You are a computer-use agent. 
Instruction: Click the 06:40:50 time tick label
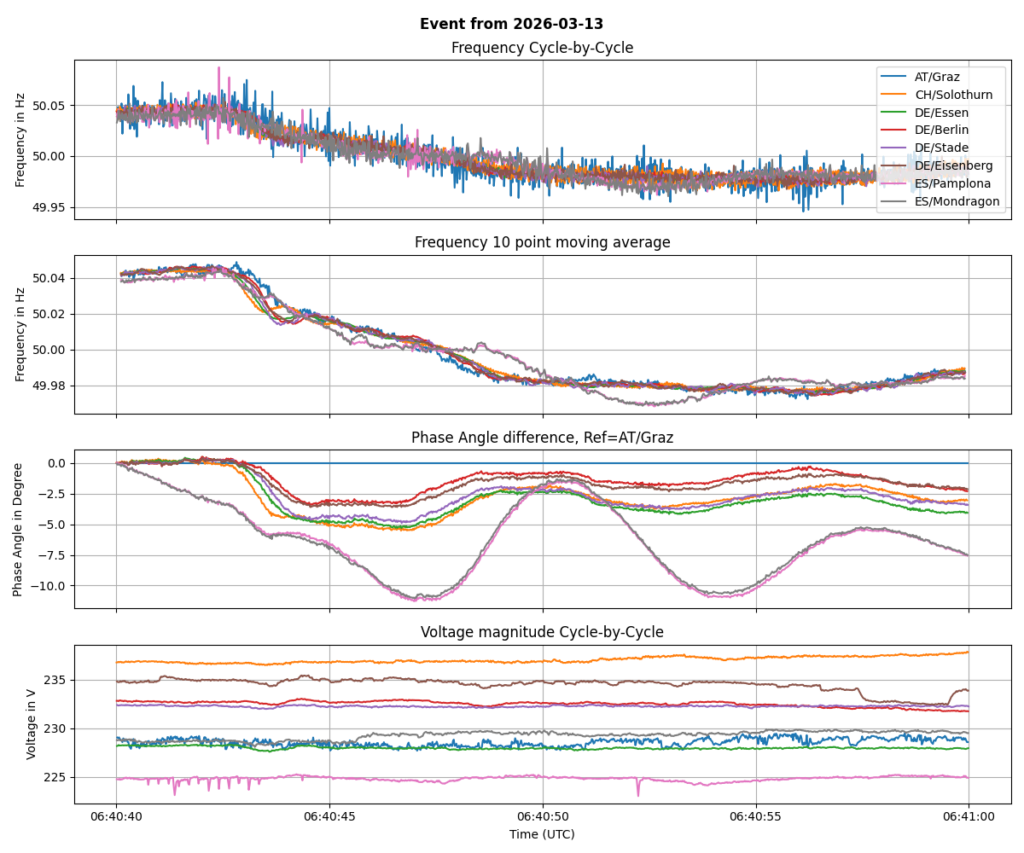(542, 816)
